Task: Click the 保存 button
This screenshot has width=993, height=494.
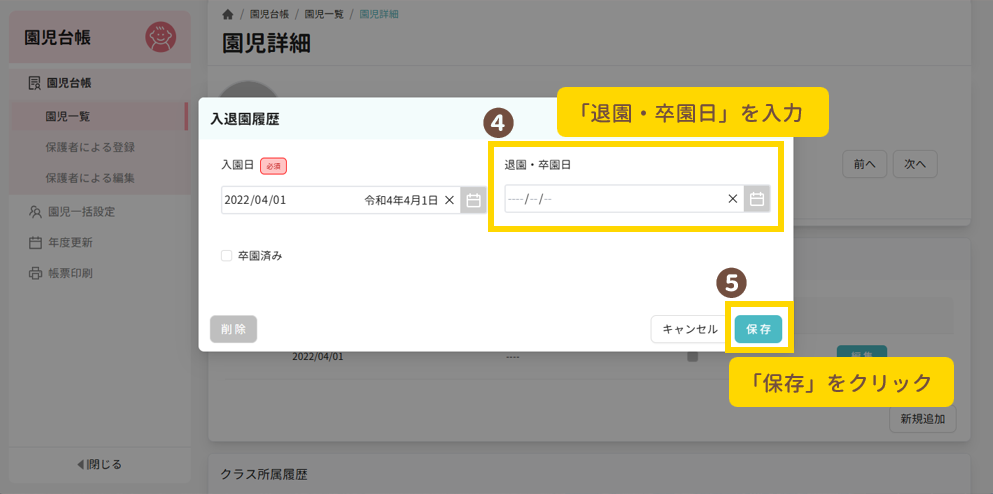Action: click(758, 329)
